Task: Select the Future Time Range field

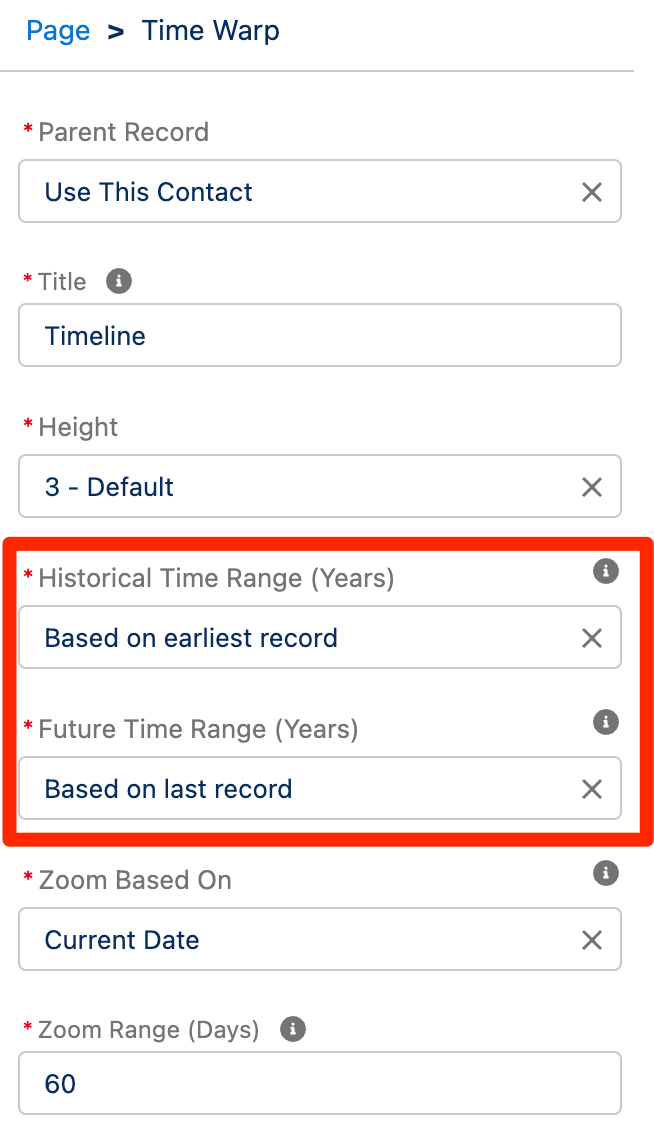Action: (300, 788)
